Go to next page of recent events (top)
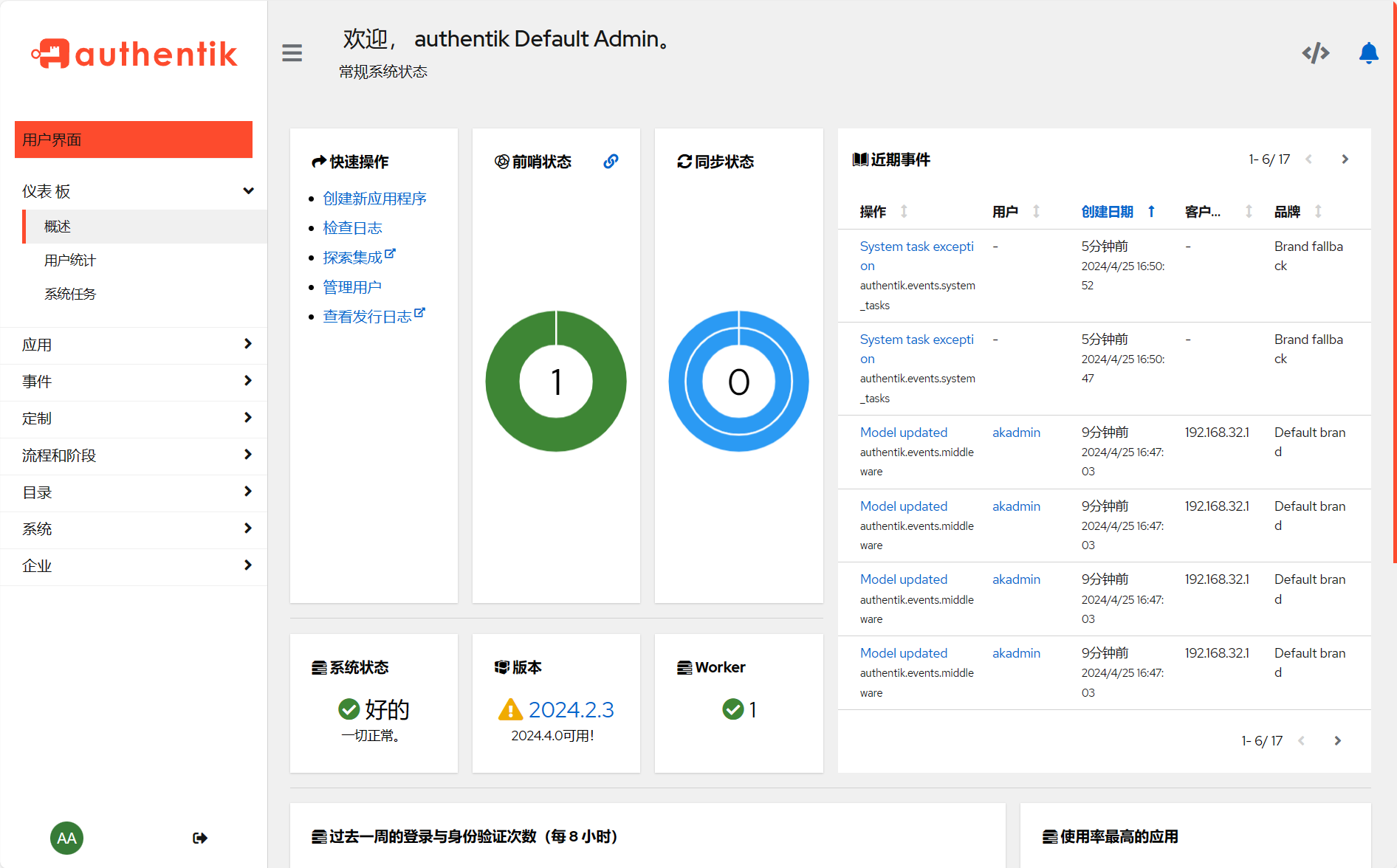Image resolution: width=1397 pixels, height=868 pixels. pos(1345,159)
